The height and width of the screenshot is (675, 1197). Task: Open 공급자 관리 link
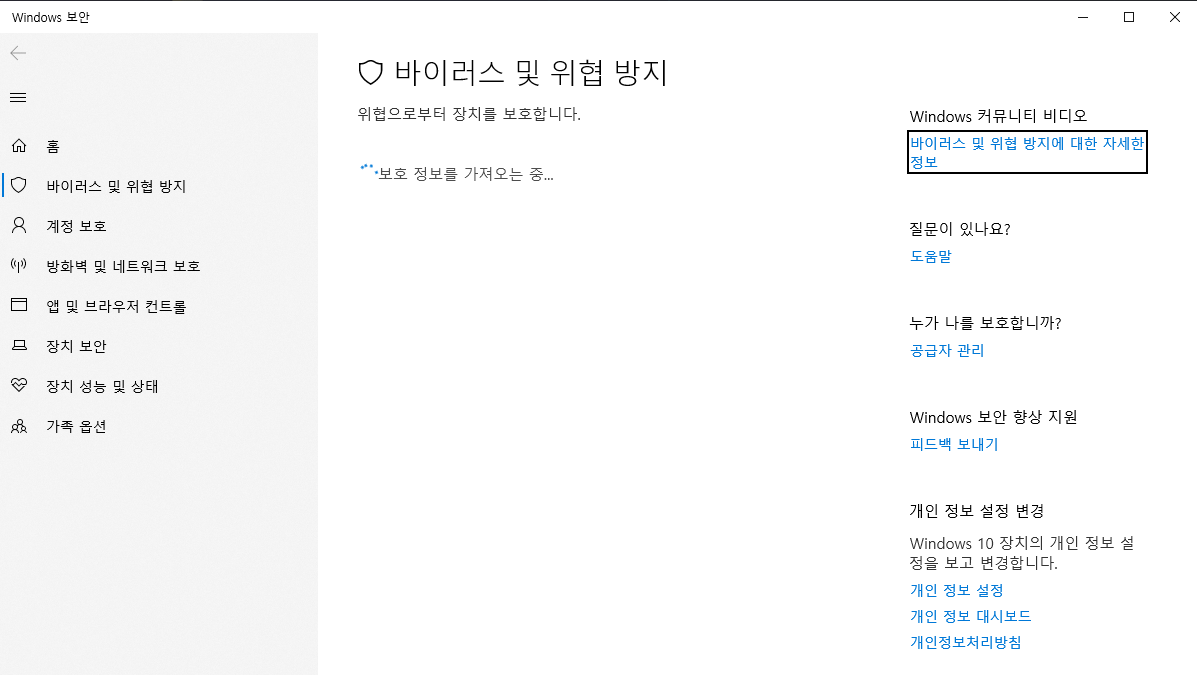[947, 350]
